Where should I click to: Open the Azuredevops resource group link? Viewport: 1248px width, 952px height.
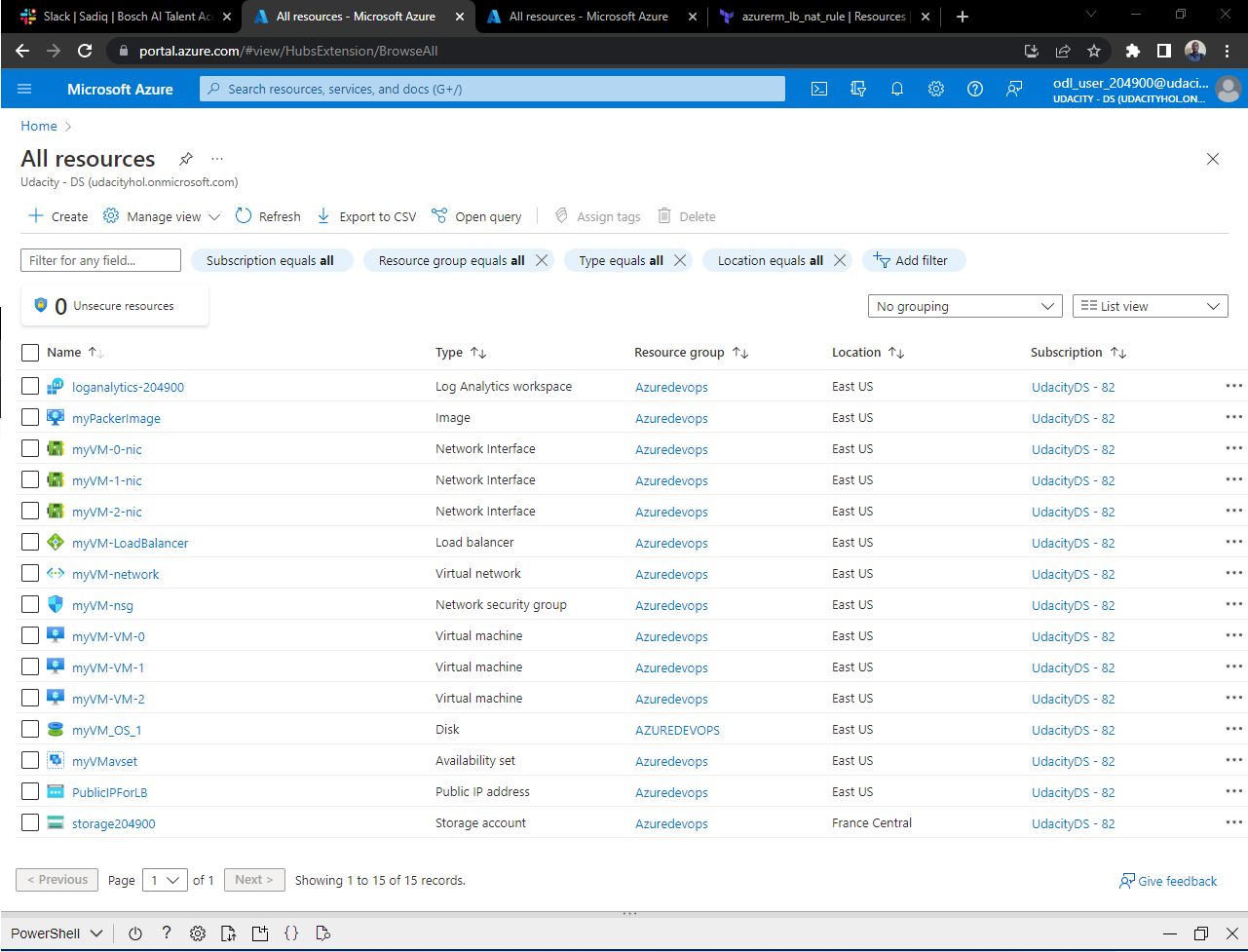(670, 386)
